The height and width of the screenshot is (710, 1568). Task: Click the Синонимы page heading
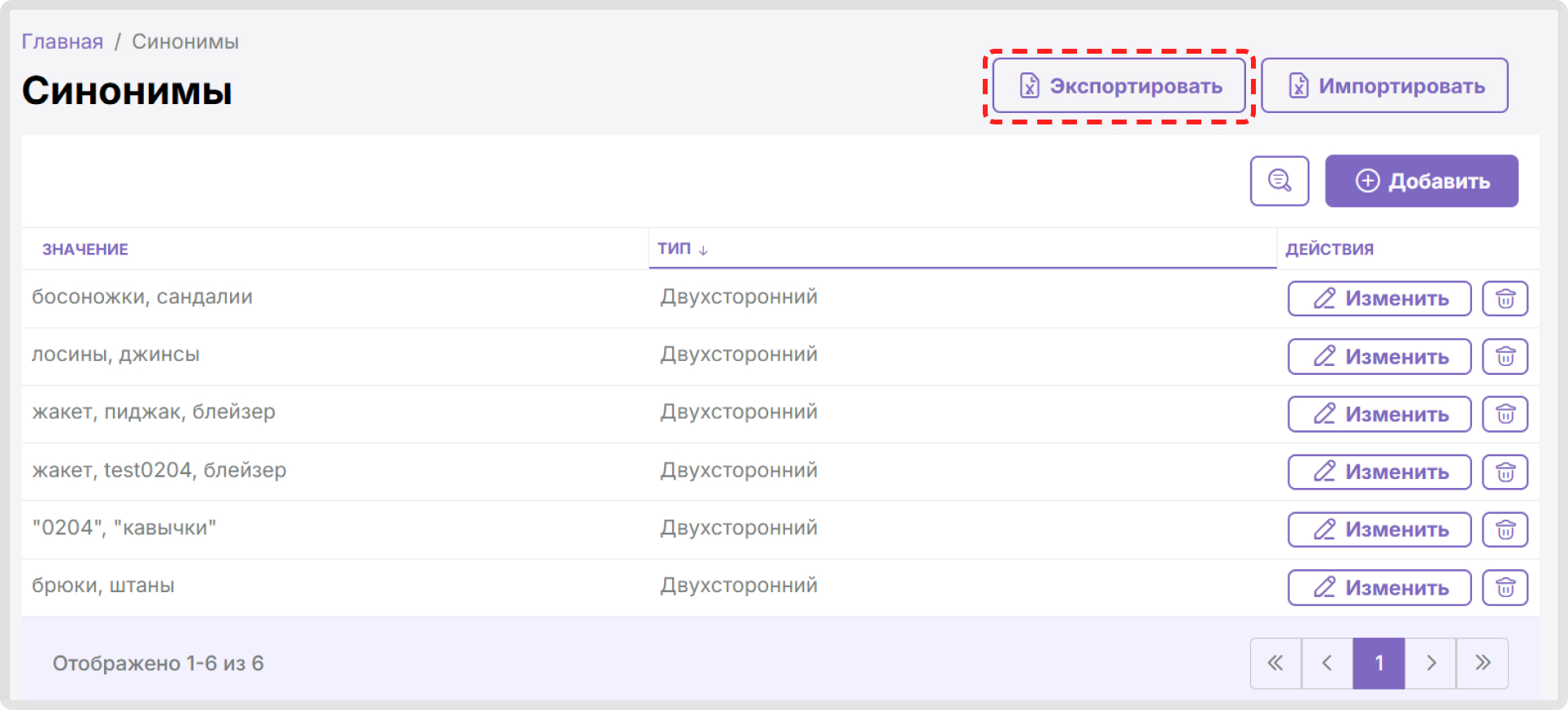(x=127, y=90)
